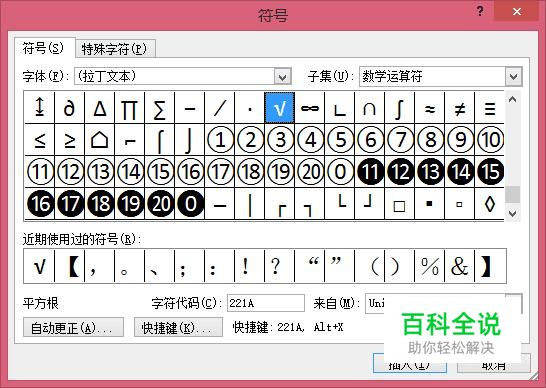Select the lozenge ◊ symbol
This screenshot has height=388, width=546.
(x=490, y=204)
